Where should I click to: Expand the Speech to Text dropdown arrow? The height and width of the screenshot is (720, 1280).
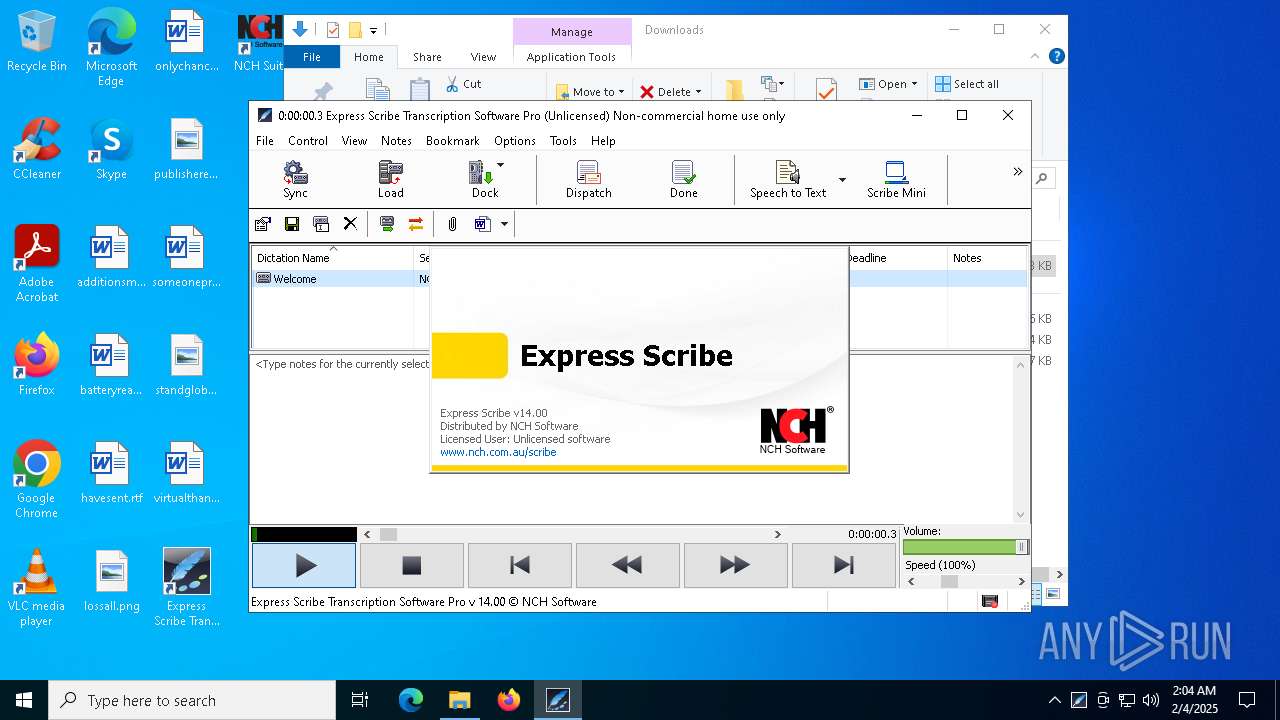(842, 180)
